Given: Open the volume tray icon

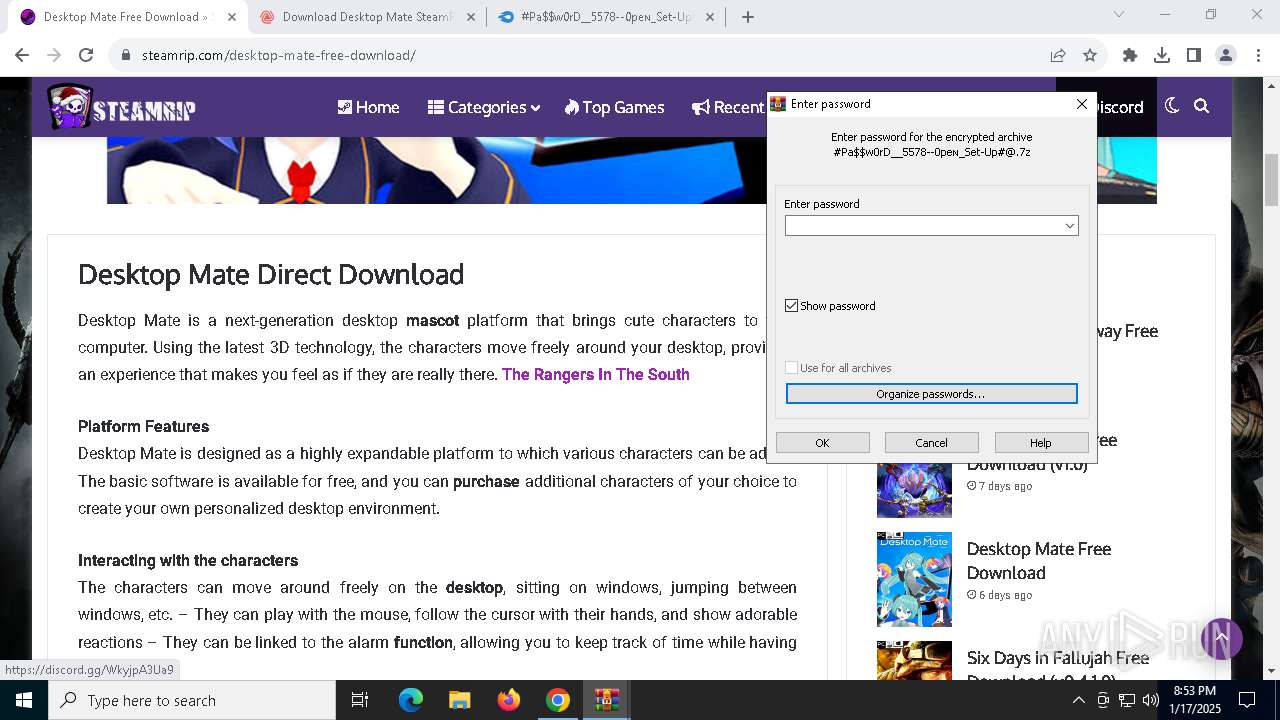Looking at the screenshot, I should point(1150,700).
